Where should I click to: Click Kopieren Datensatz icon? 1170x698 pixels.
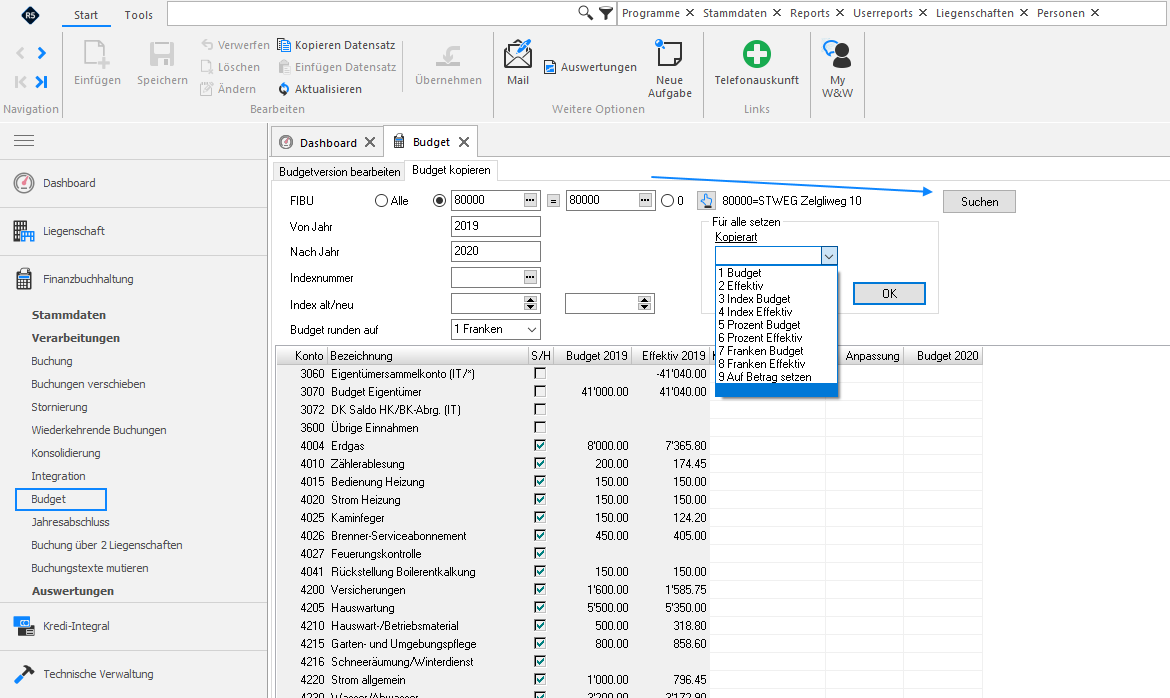284,45
